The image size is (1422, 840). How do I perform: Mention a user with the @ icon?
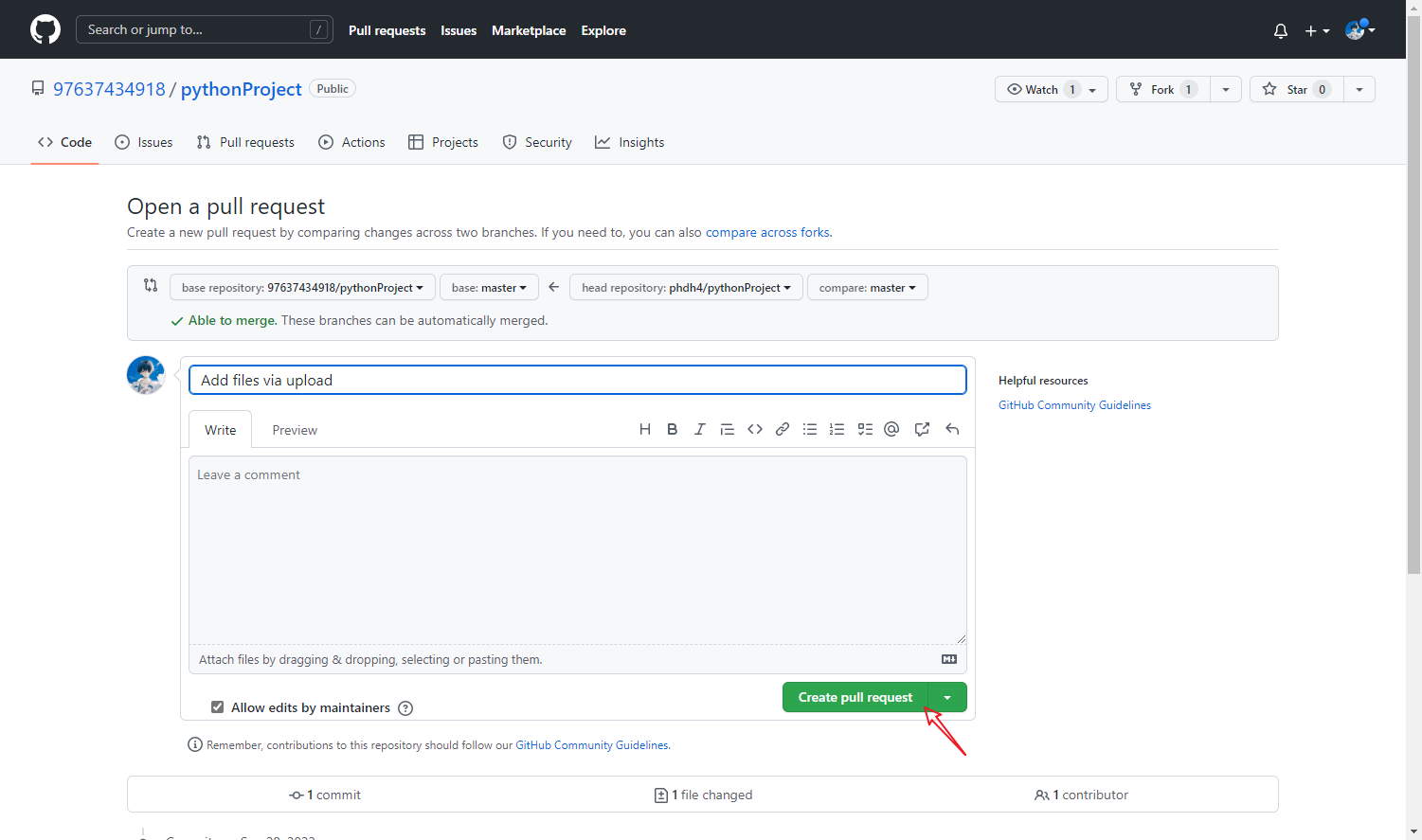[891, 429]
